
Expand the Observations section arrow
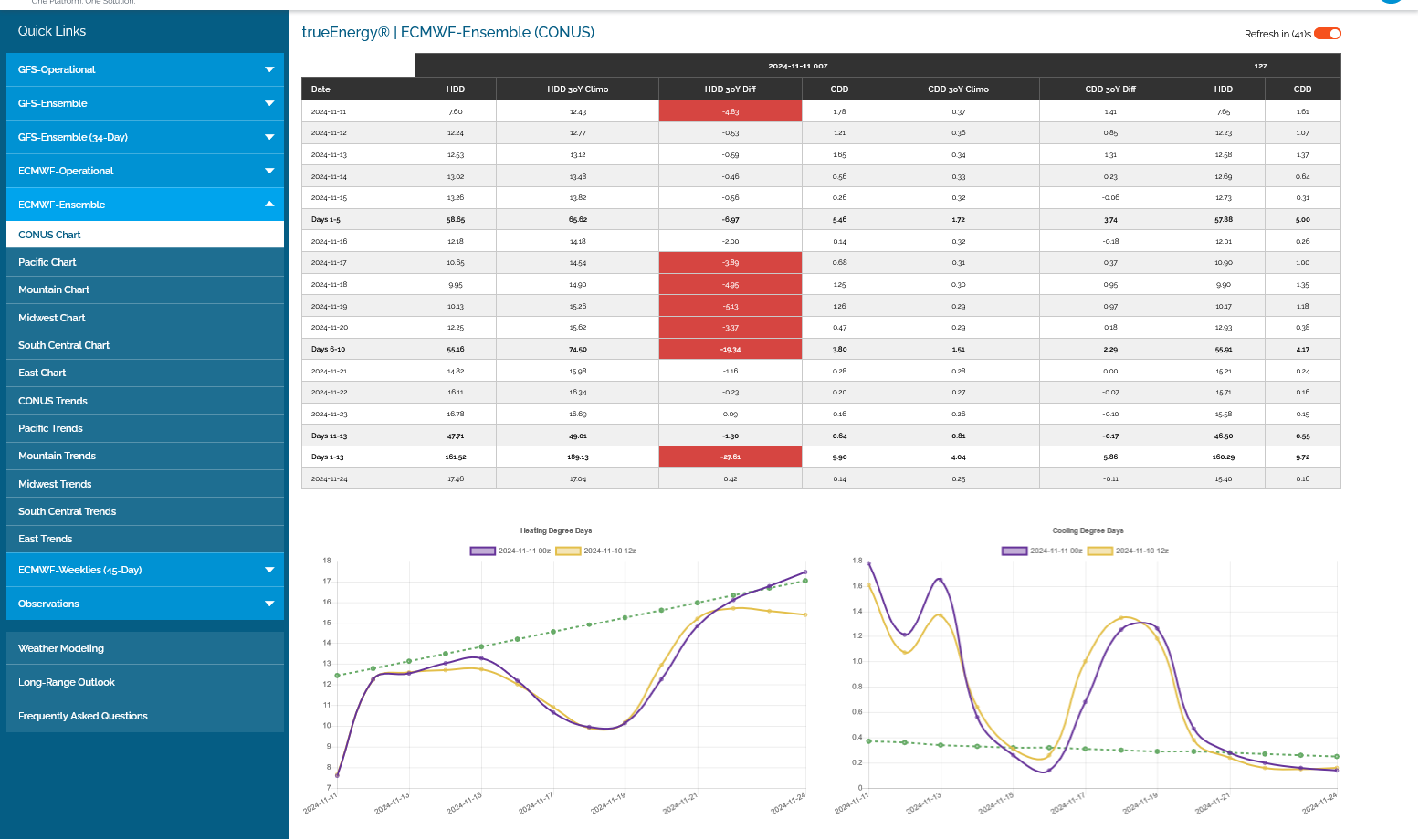(269, 604)
